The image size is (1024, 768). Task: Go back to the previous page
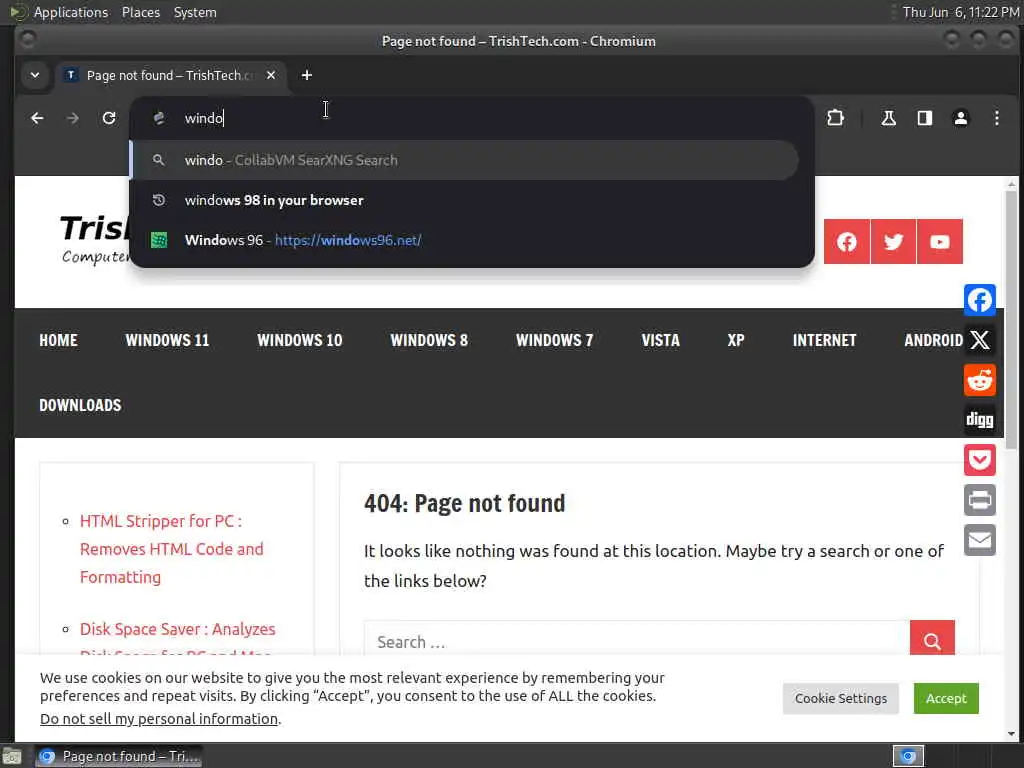pyautogui.click(x=37, y=118)
